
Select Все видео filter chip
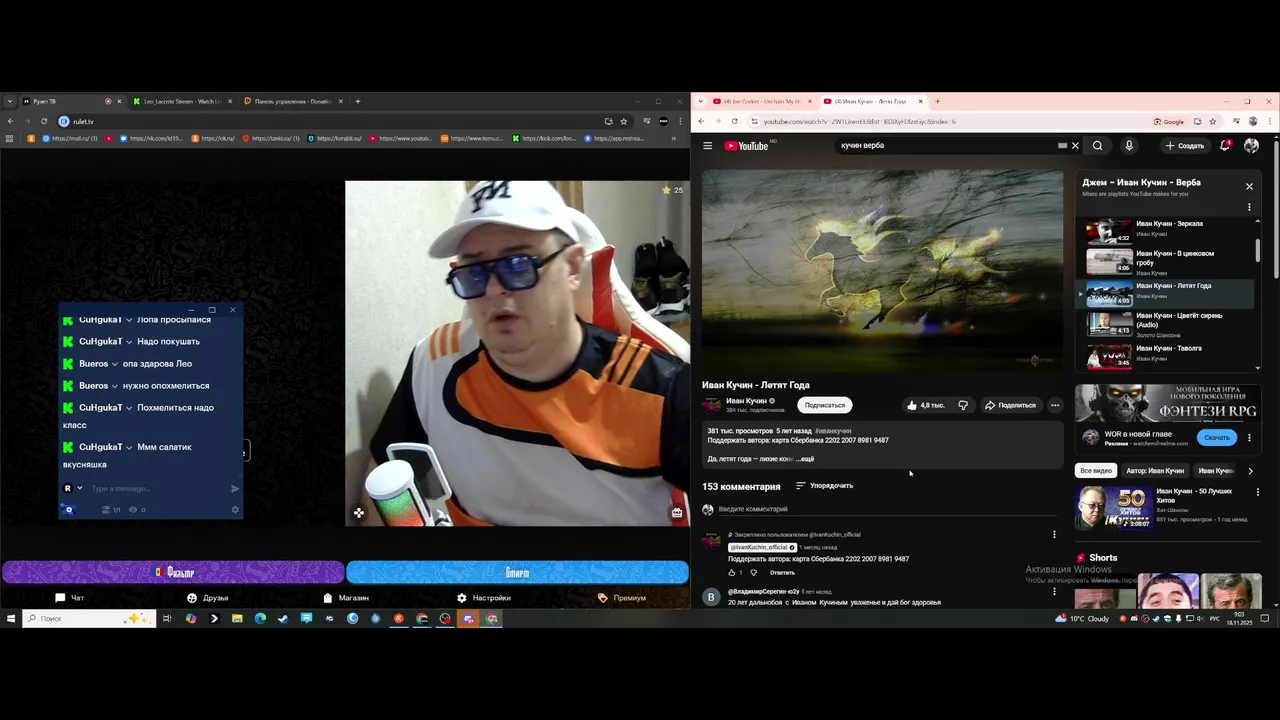click(1096, 471)
